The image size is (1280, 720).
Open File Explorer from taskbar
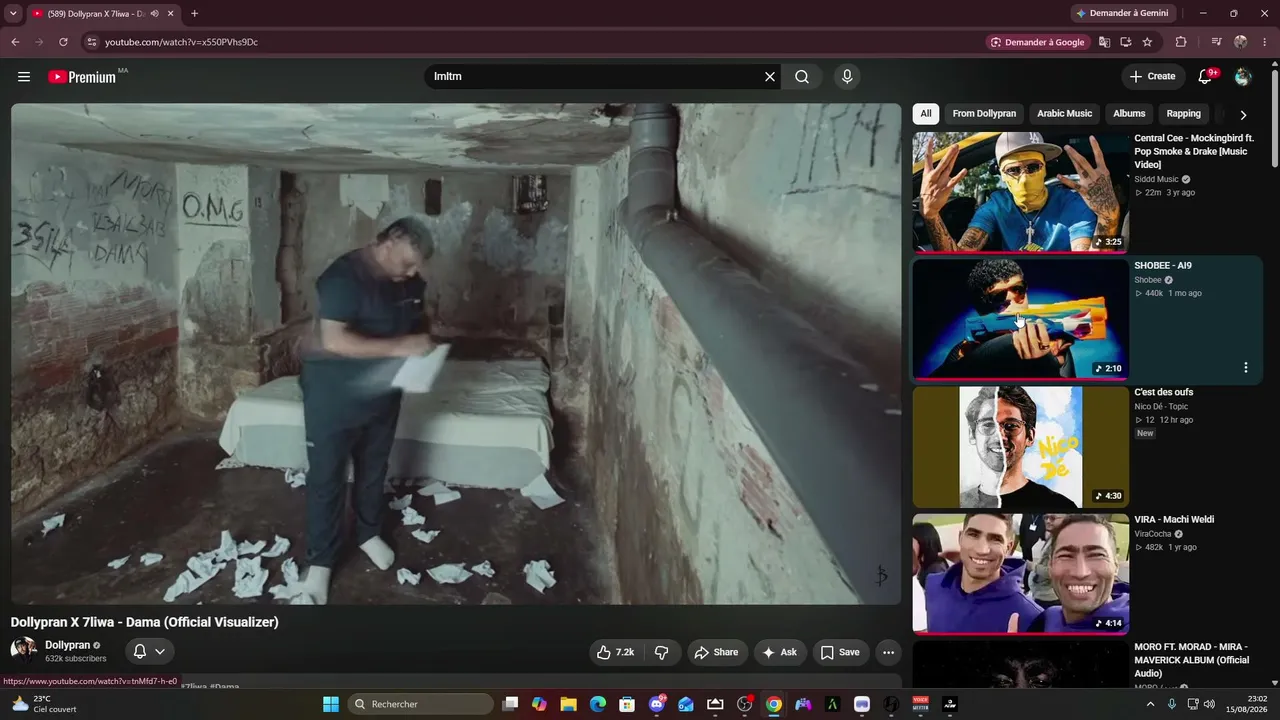click(568, 704)
